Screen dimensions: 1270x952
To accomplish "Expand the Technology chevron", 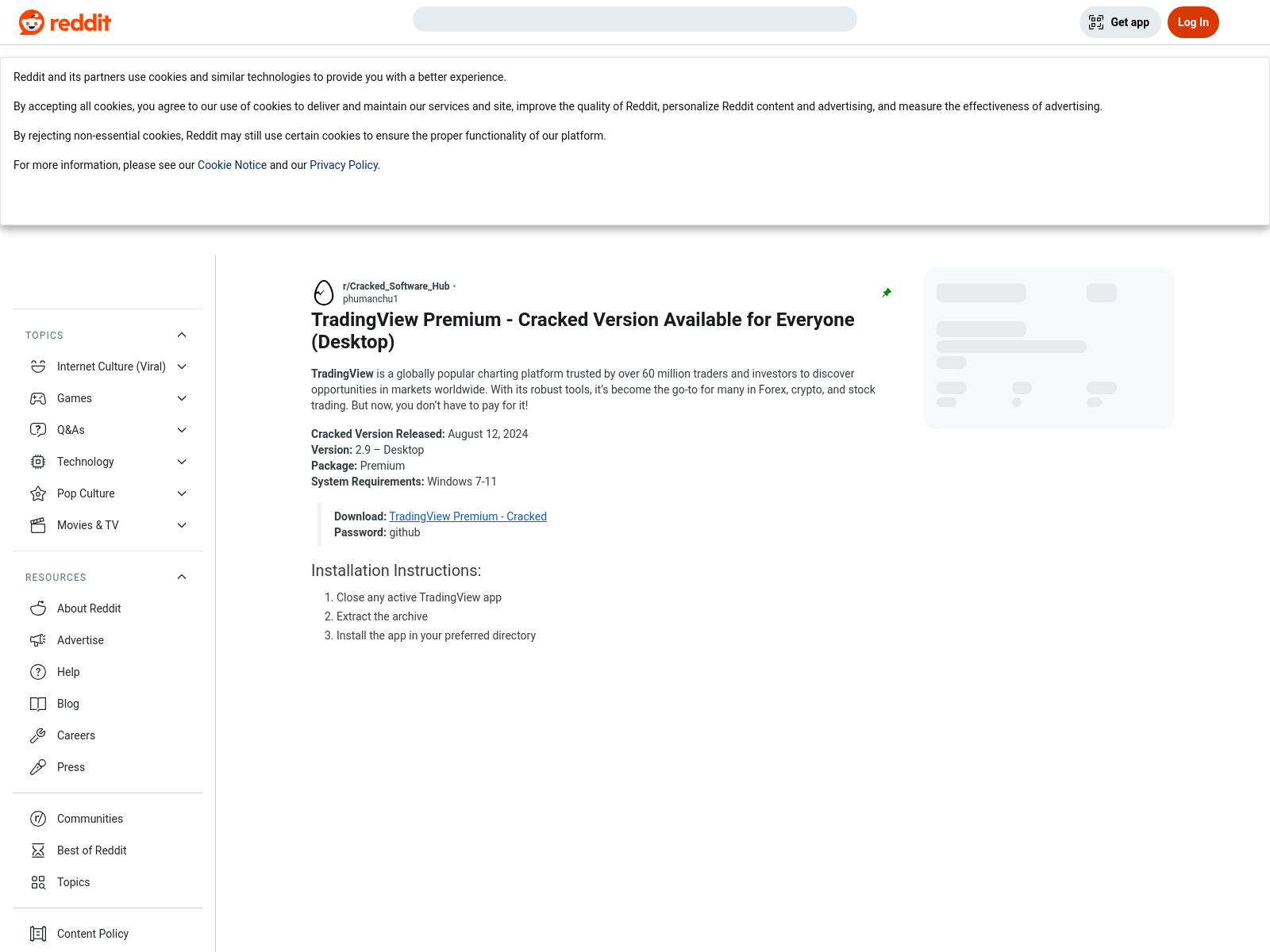I will (x=182, y=462).
